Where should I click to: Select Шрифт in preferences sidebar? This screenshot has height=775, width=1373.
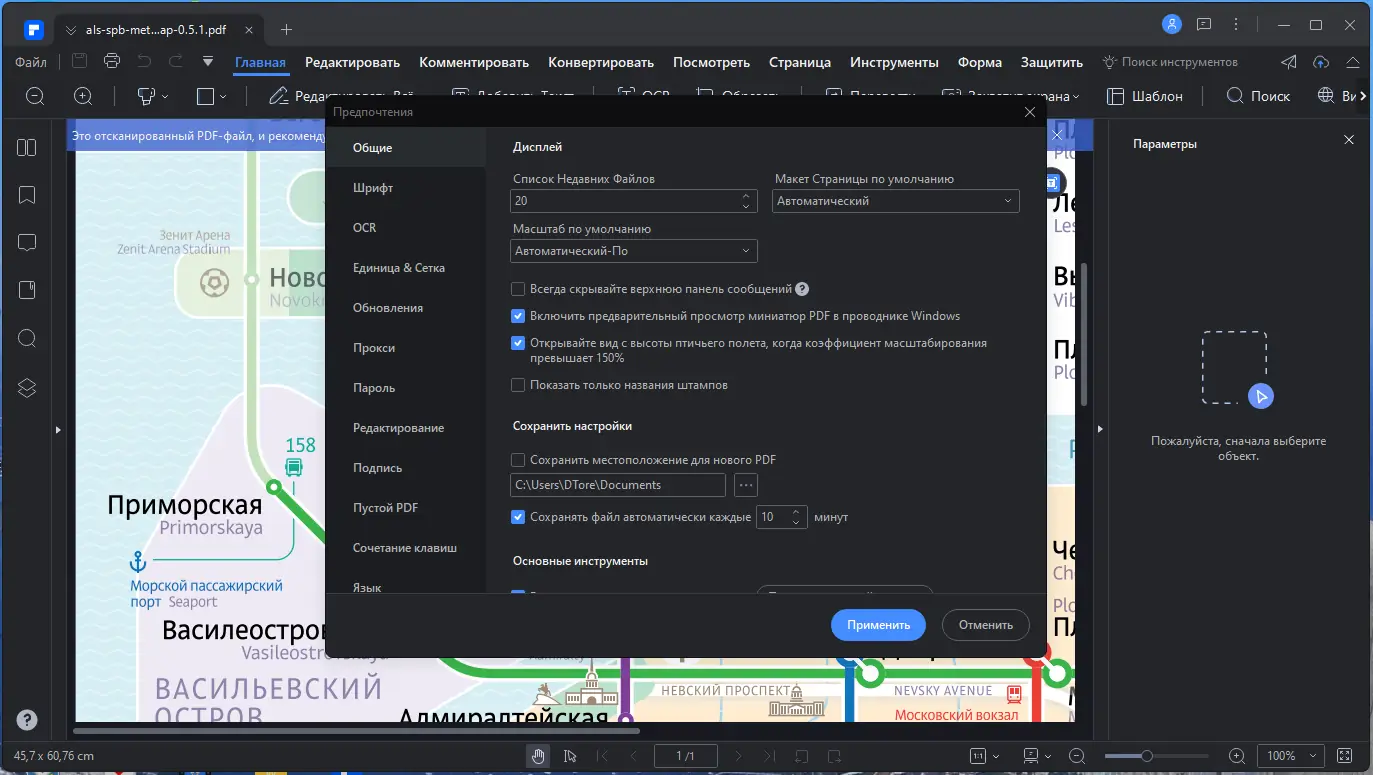coord(406,188)
